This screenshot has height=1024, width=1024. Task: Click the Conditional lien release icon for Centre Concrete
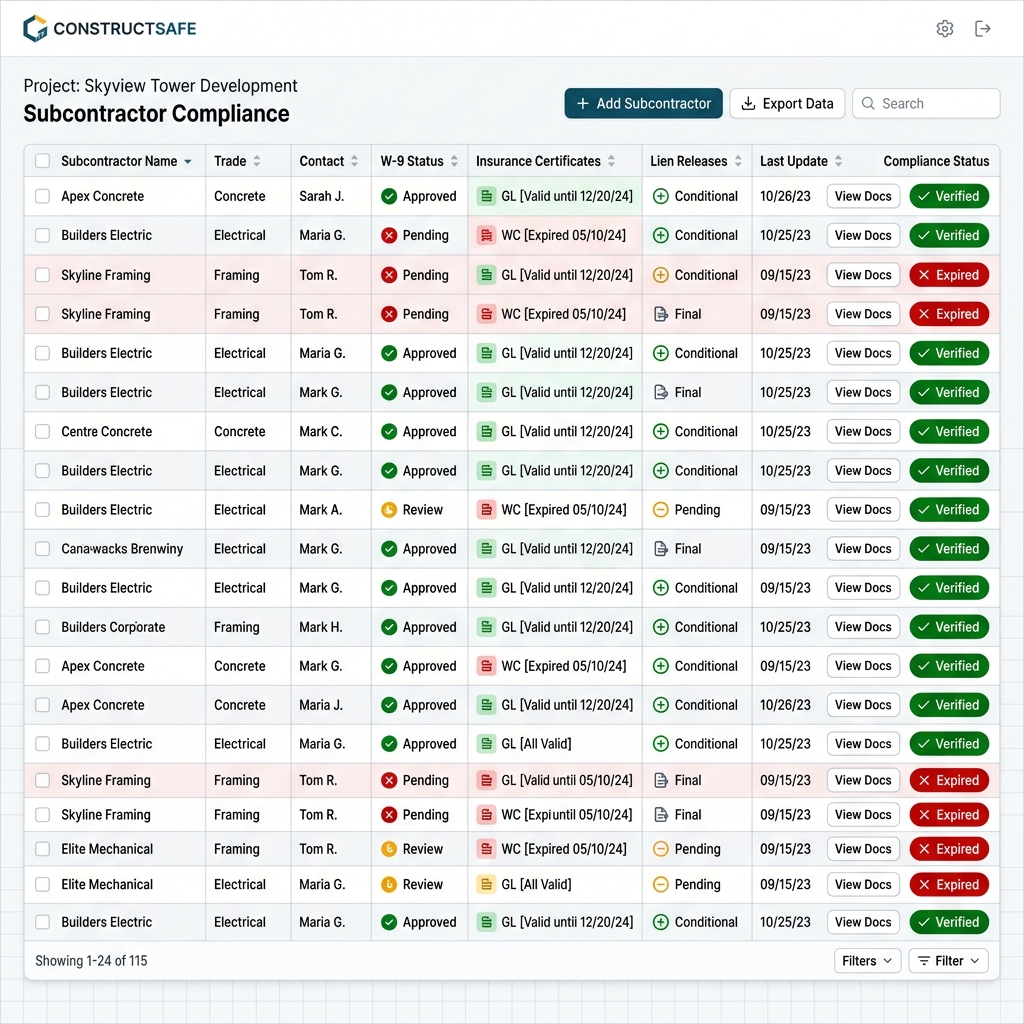660,431
